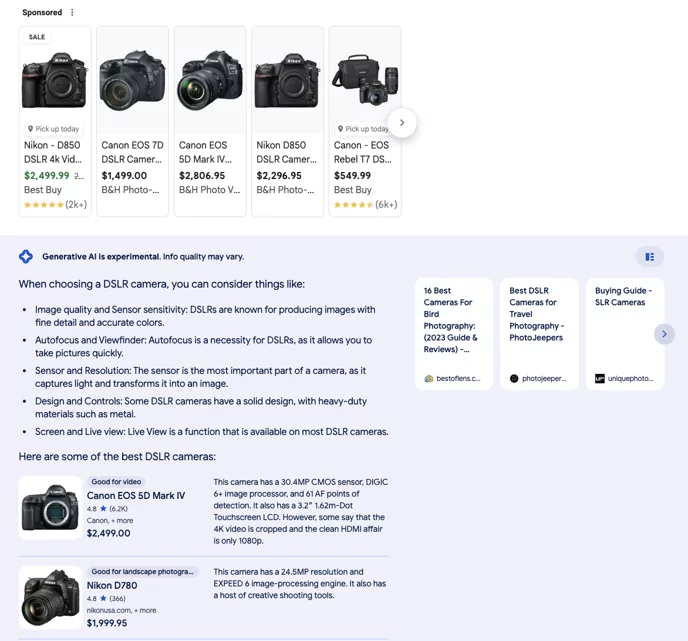Show more source cards with right chevron
The image size is (688, 641).
point(664,334)
